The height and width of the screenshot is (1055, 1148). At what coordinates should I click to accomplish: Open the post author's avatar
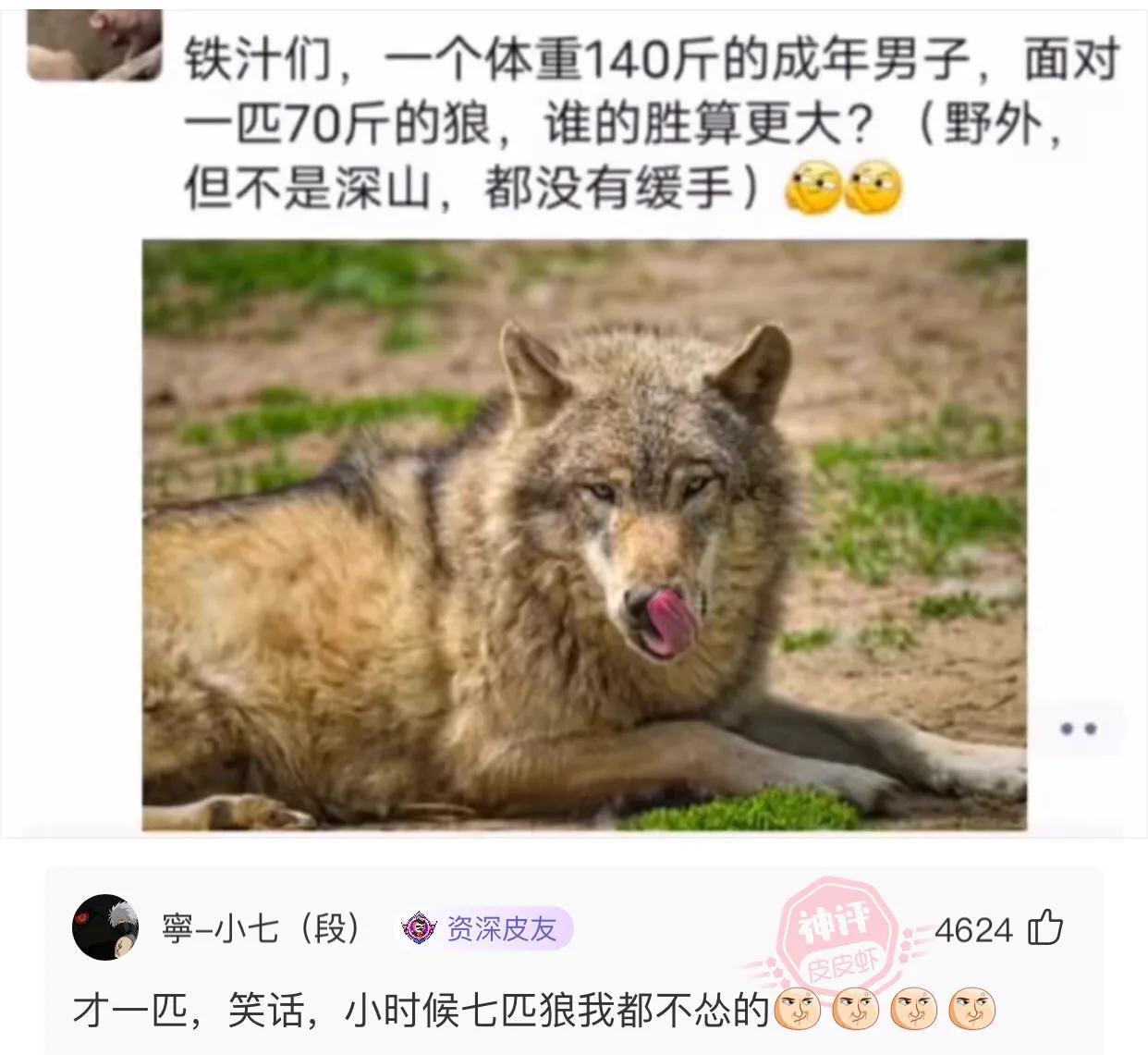(95, 44)
